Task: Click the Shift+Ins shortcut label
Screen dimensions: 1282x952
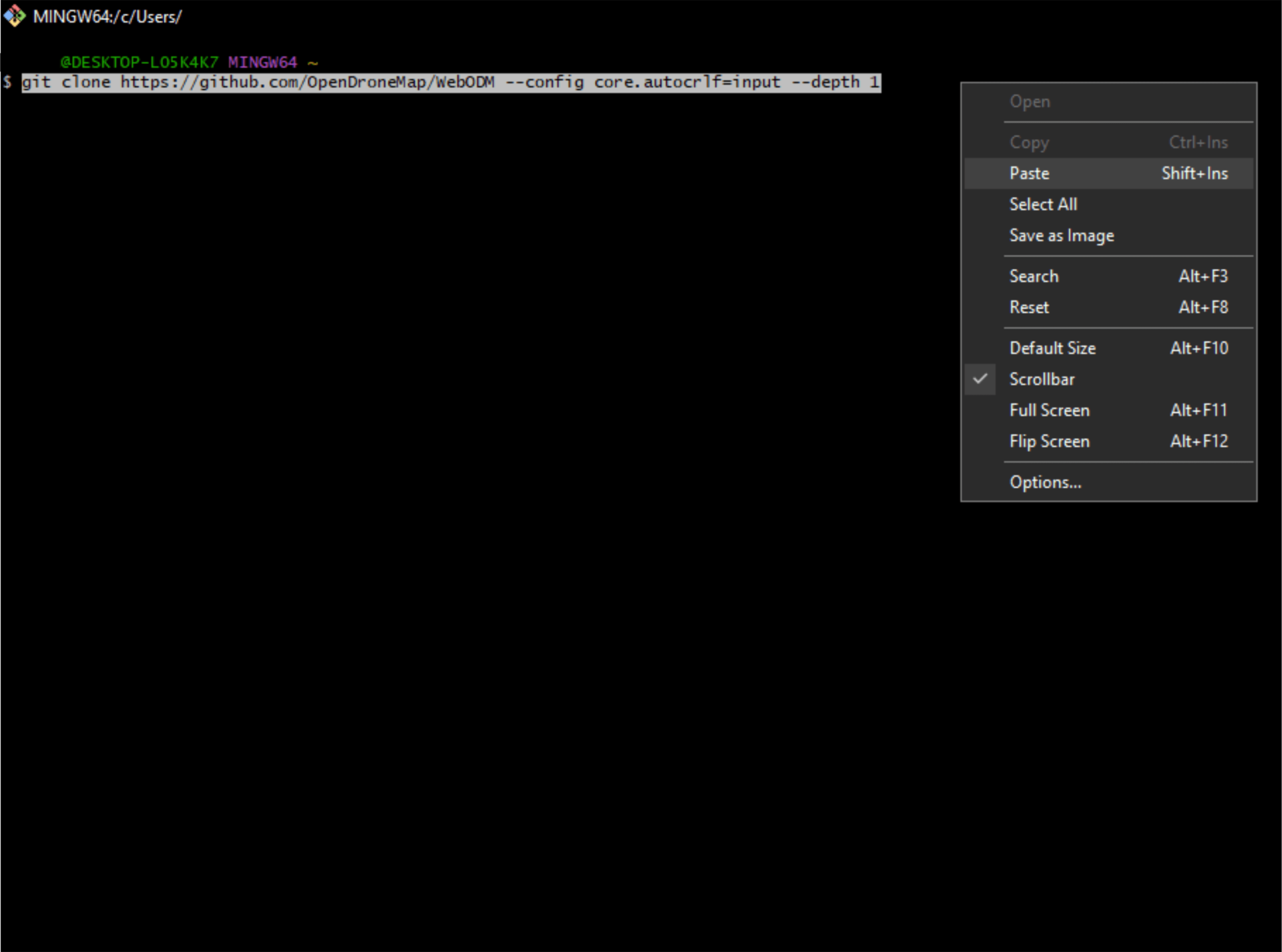Action: (1194, 174)
